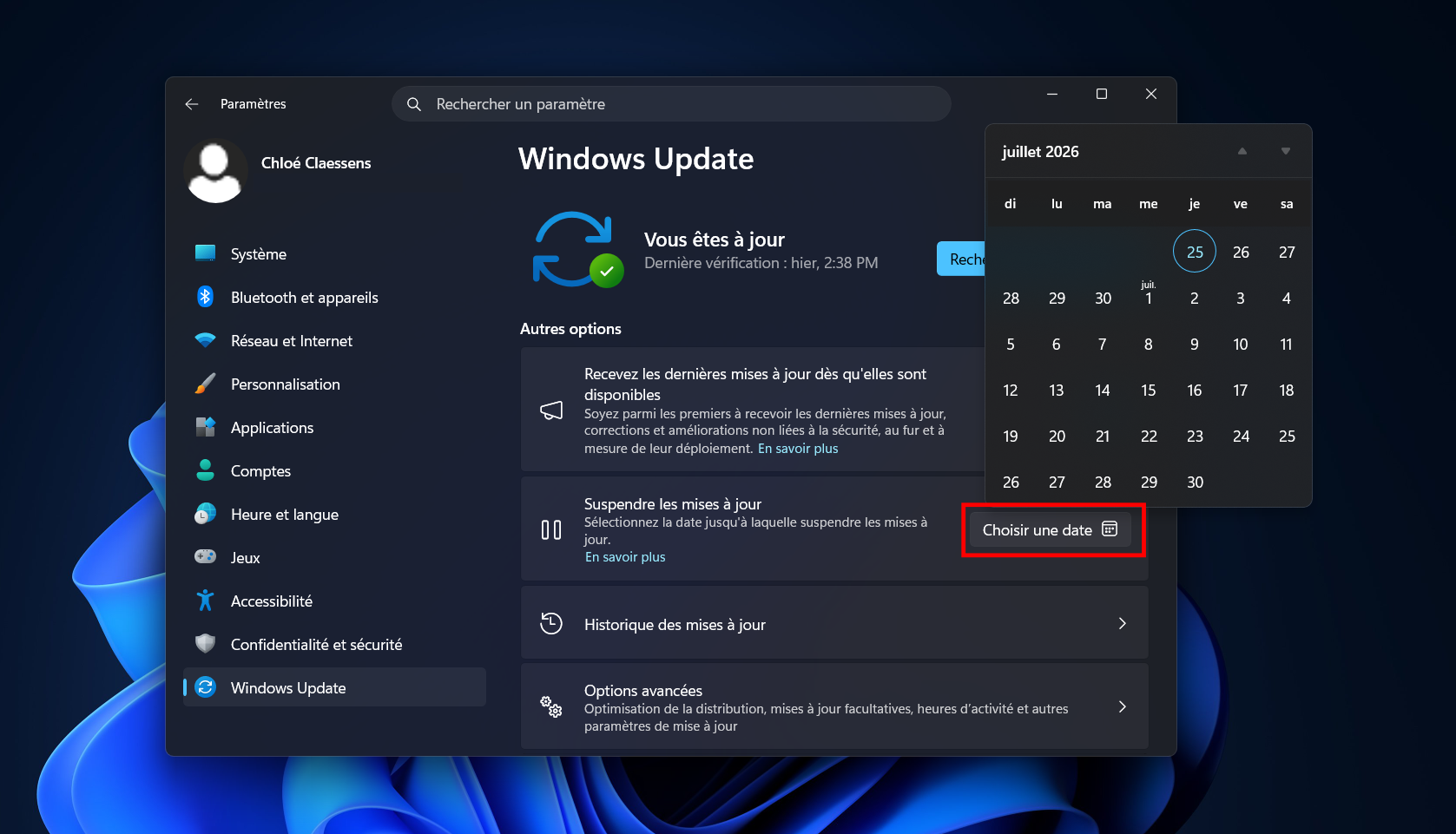Click the Jeux gamepad icon
Viewport: 1456px width, 834px height.
pyautogui.click(x=206, y=557)
